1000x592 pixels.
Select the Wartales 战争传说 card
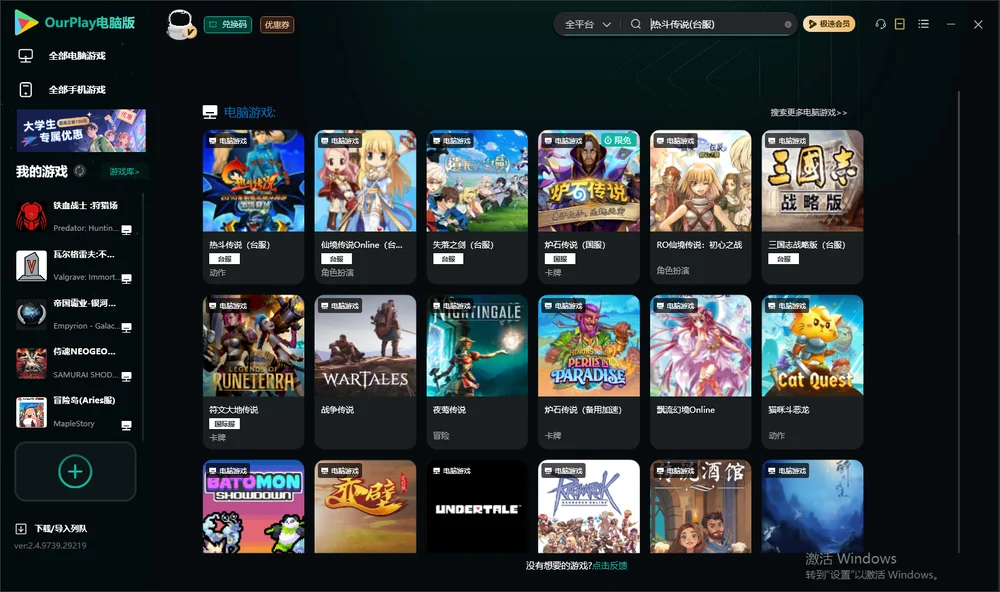coord(365,372)
